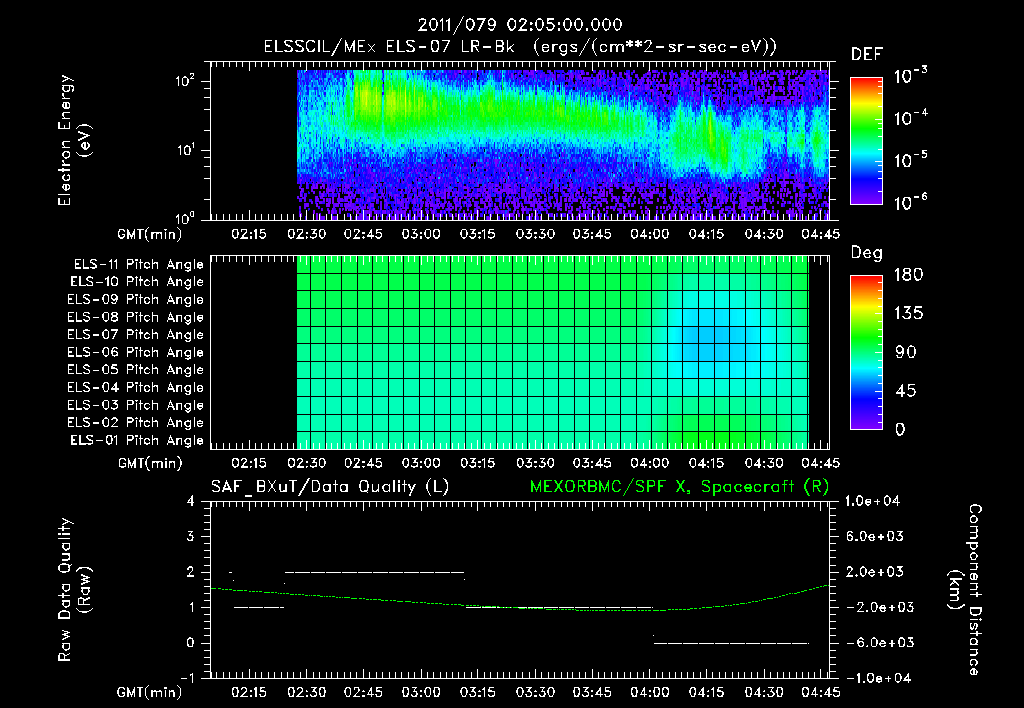Click the 02:15 tick under the spectrogram
The image size is (1024, 708).
[x=249, y=234]
